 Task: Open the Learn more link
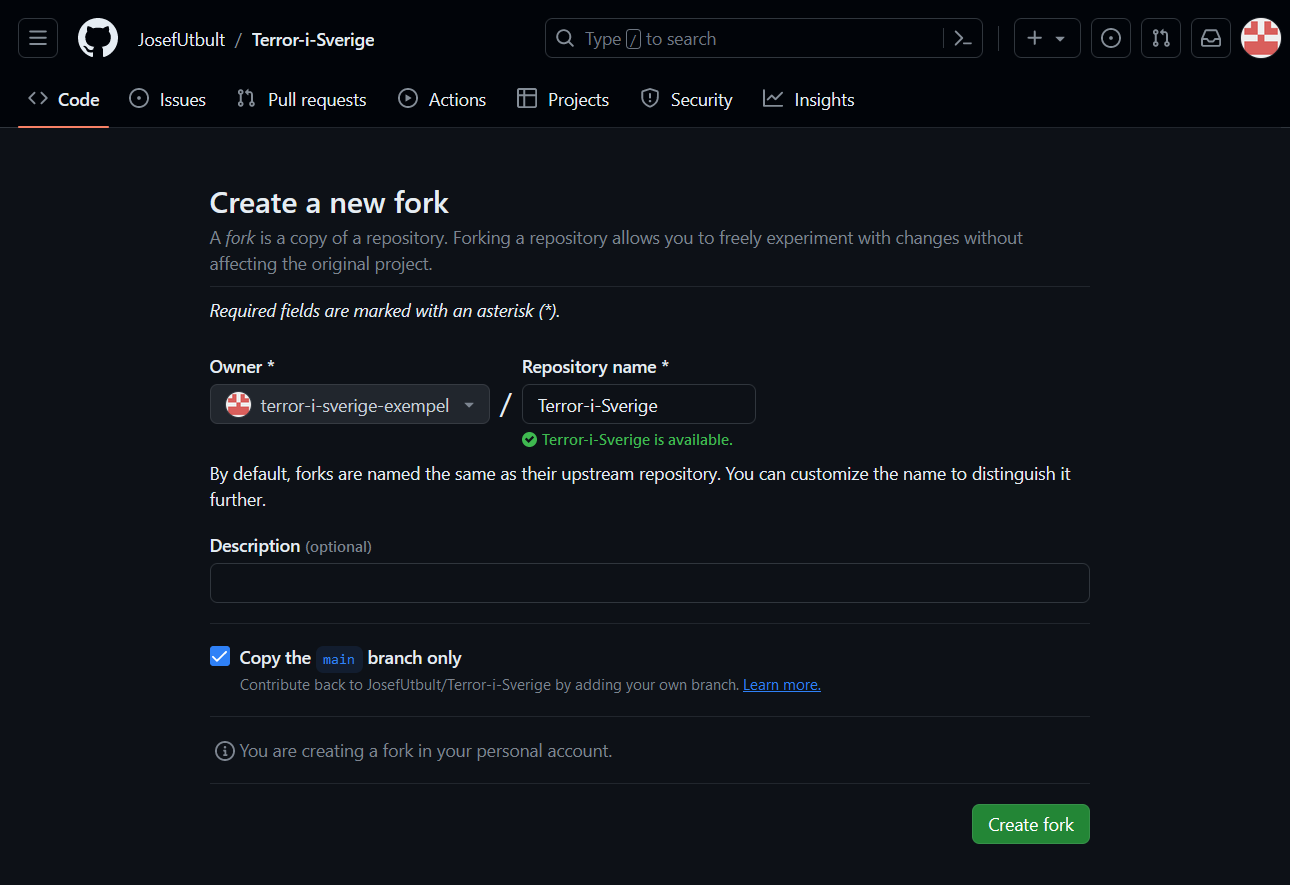(782, 685)
